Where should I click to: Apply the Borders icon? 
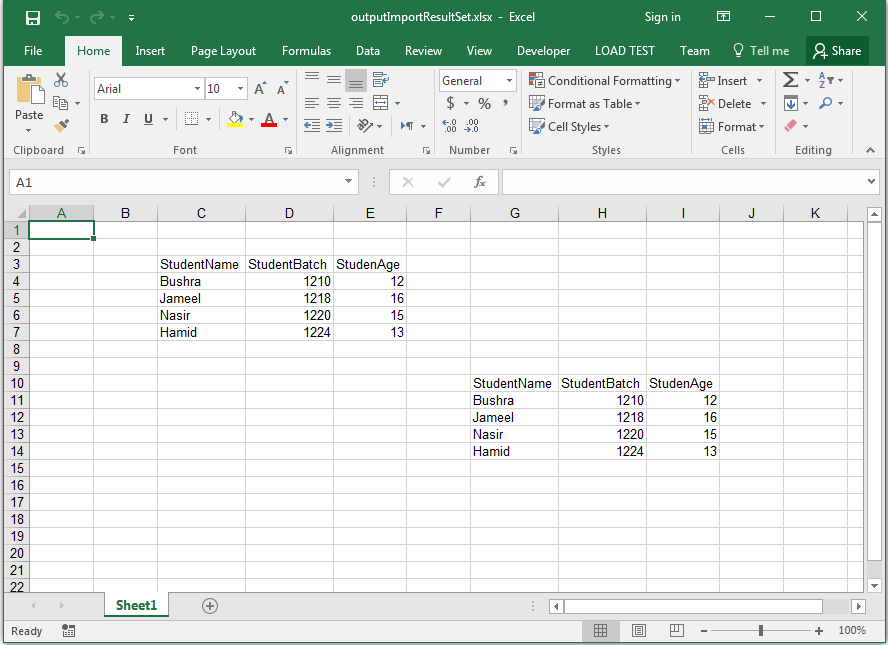tap(191, 119)
